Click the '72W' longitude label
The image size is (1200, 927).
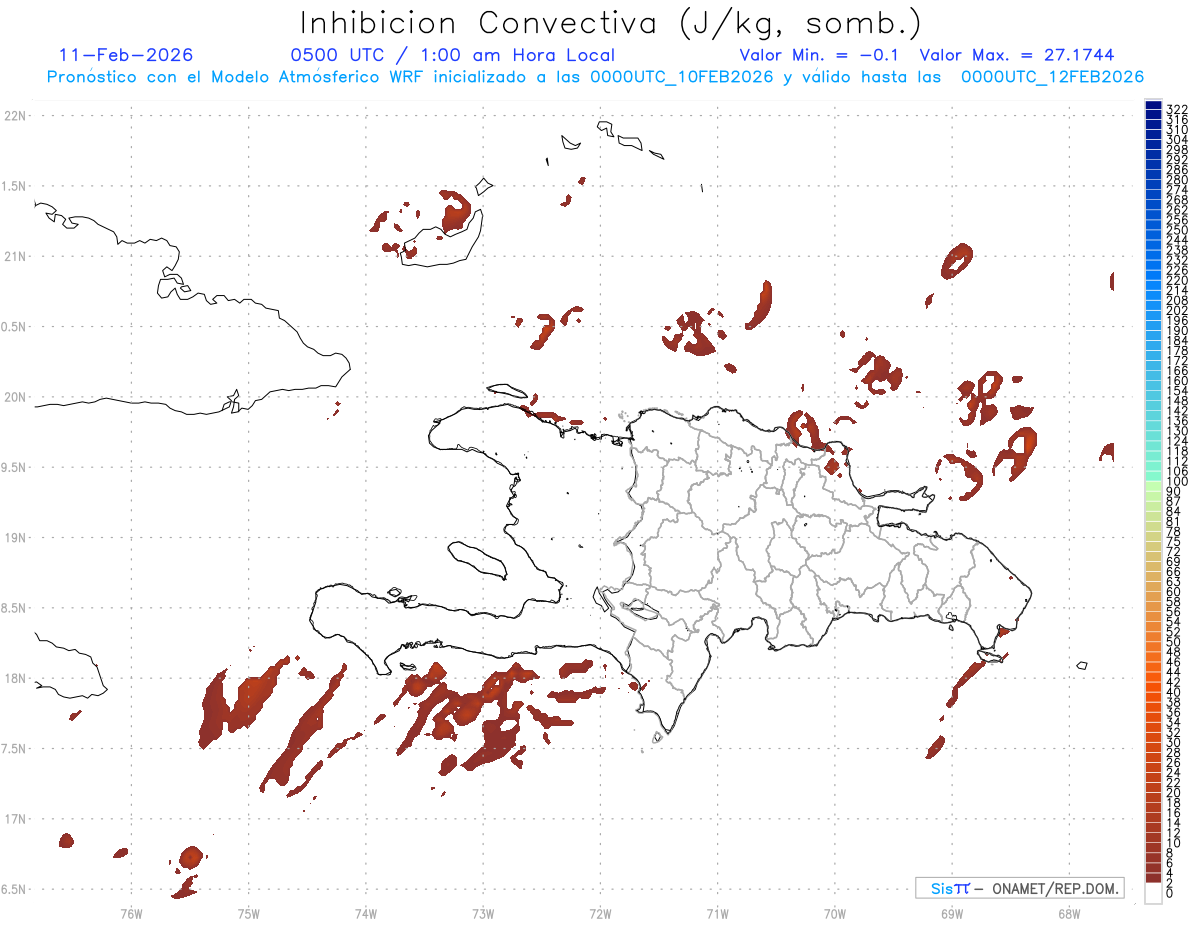click(x=600, y=913)
